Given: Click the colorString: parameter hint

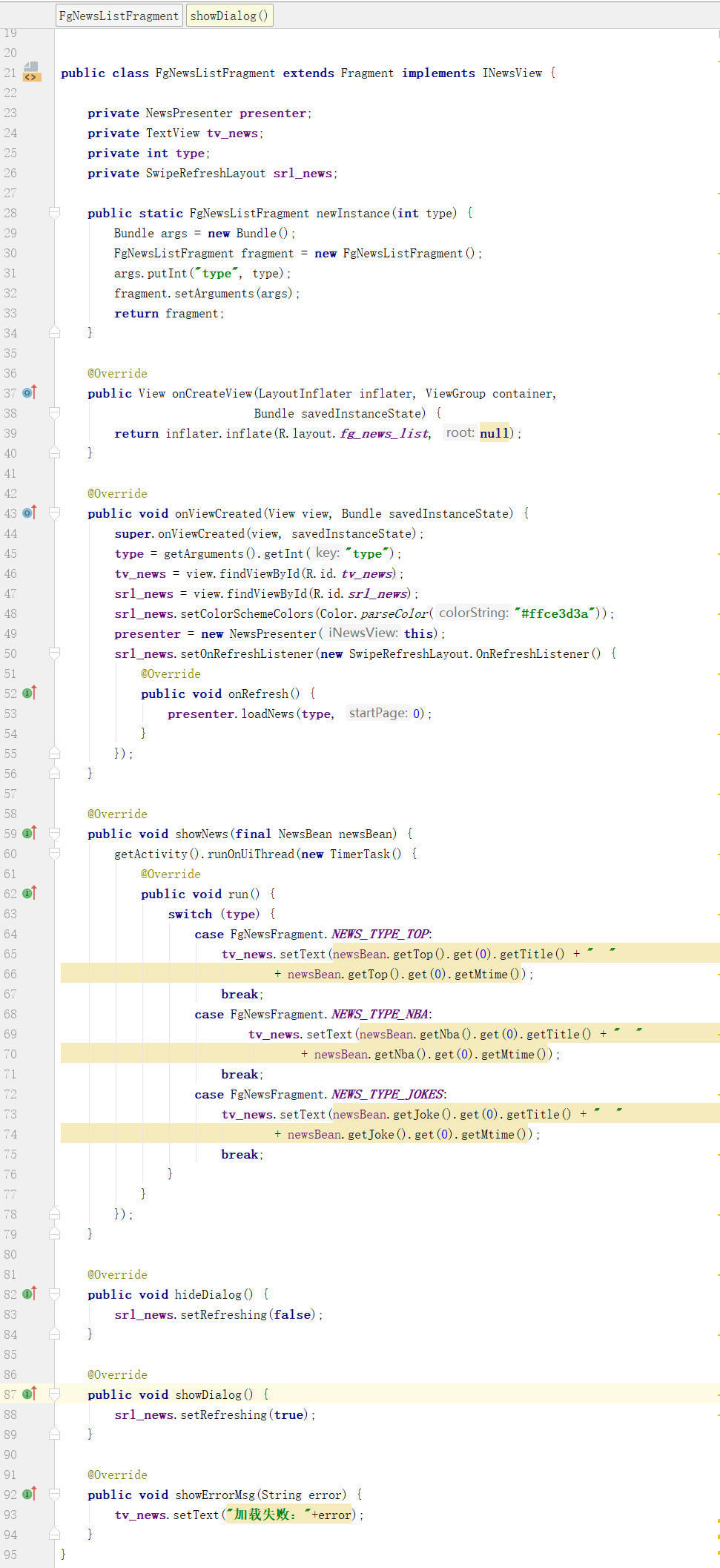Looking at the screenshot, I should pos(473,613).
